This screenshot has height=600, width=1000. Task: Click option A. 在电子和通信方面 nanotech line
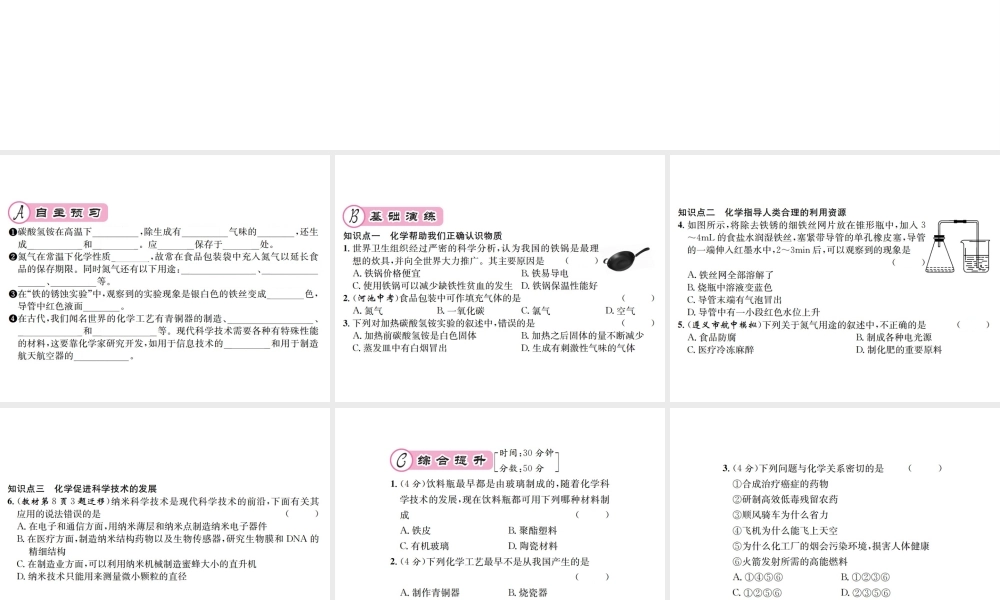coord(142,527)
